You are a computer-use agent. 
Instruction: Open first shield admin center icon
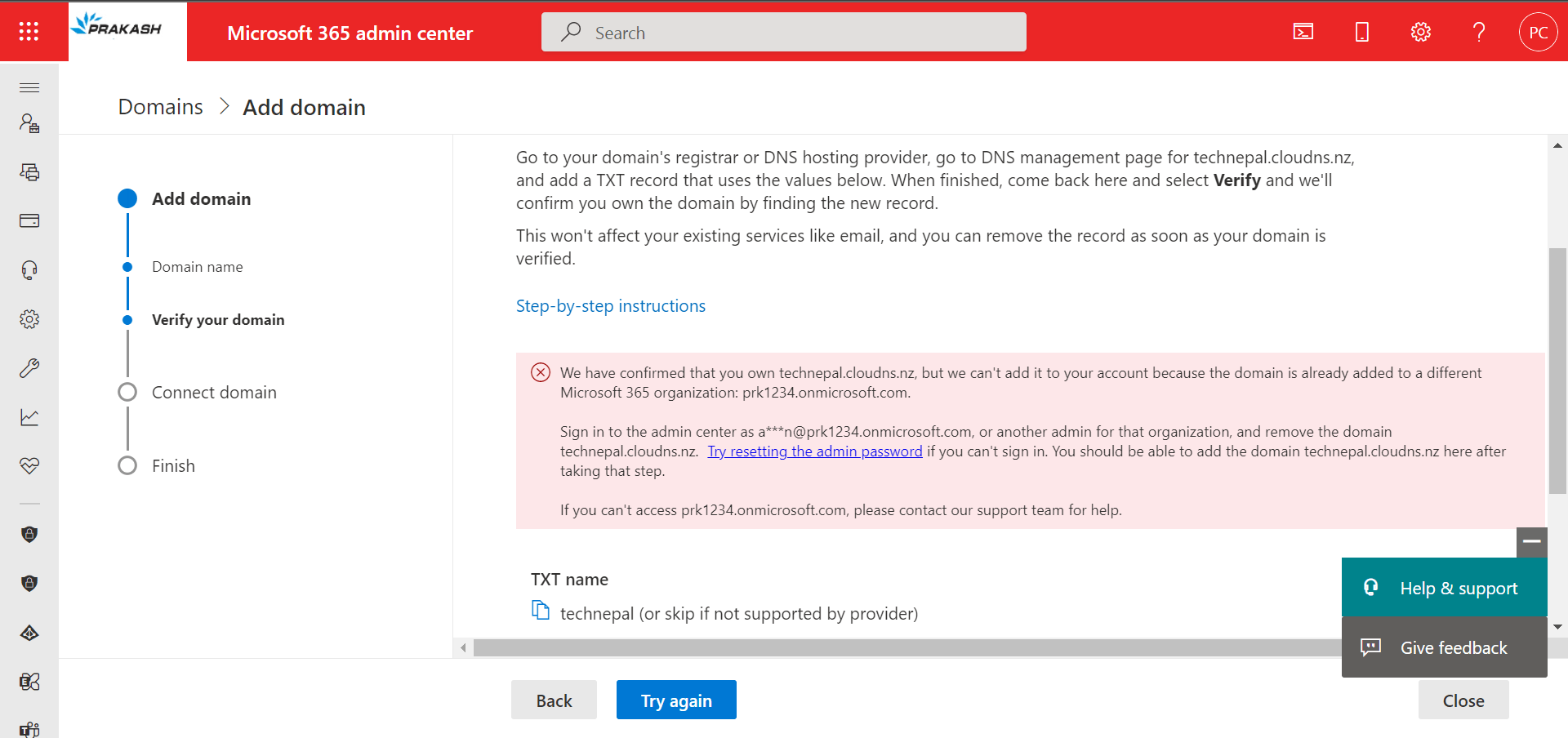click(x=29, y=535)
